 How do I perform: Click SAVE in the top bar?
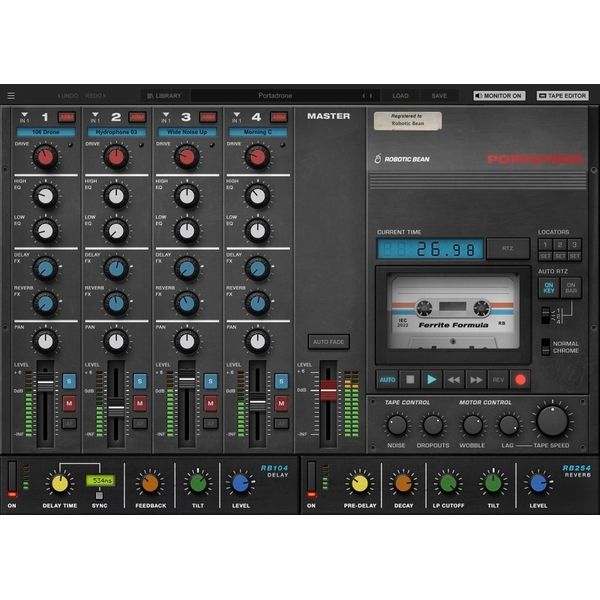(x=439, y=96)
